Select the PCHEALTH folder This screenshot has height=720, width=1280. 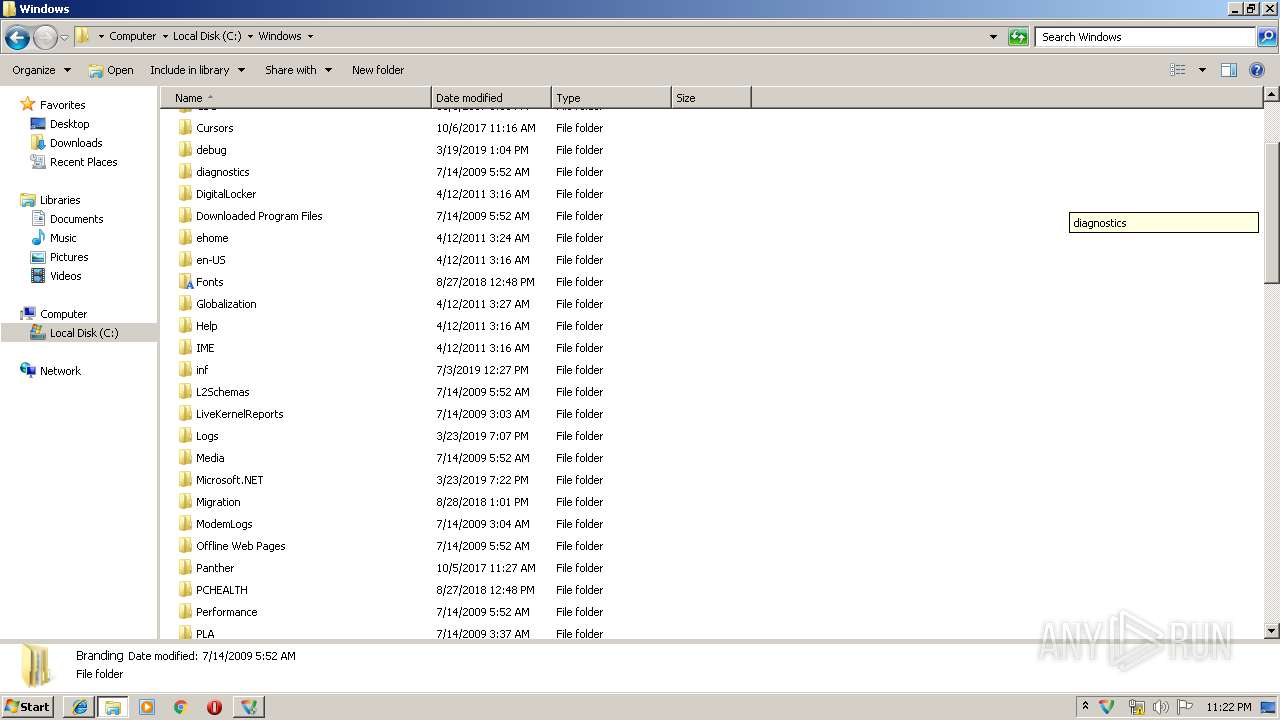pos(221,590)
